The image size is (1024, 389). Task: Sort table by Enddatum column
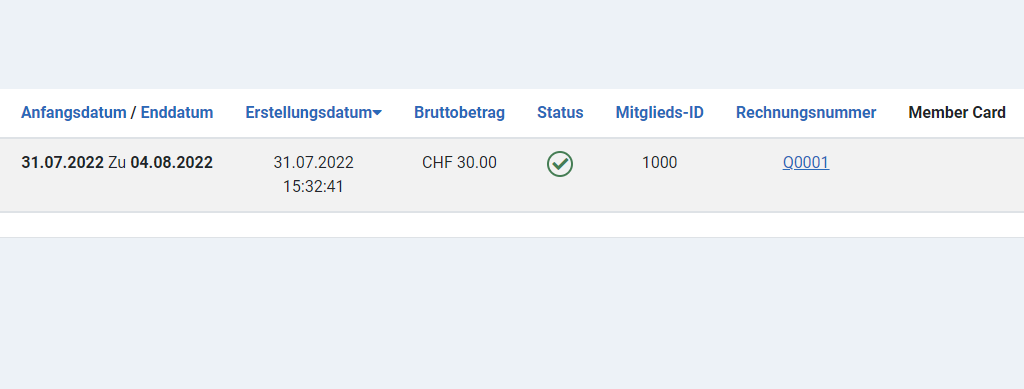pyautogui.click(x=177, y=112)
